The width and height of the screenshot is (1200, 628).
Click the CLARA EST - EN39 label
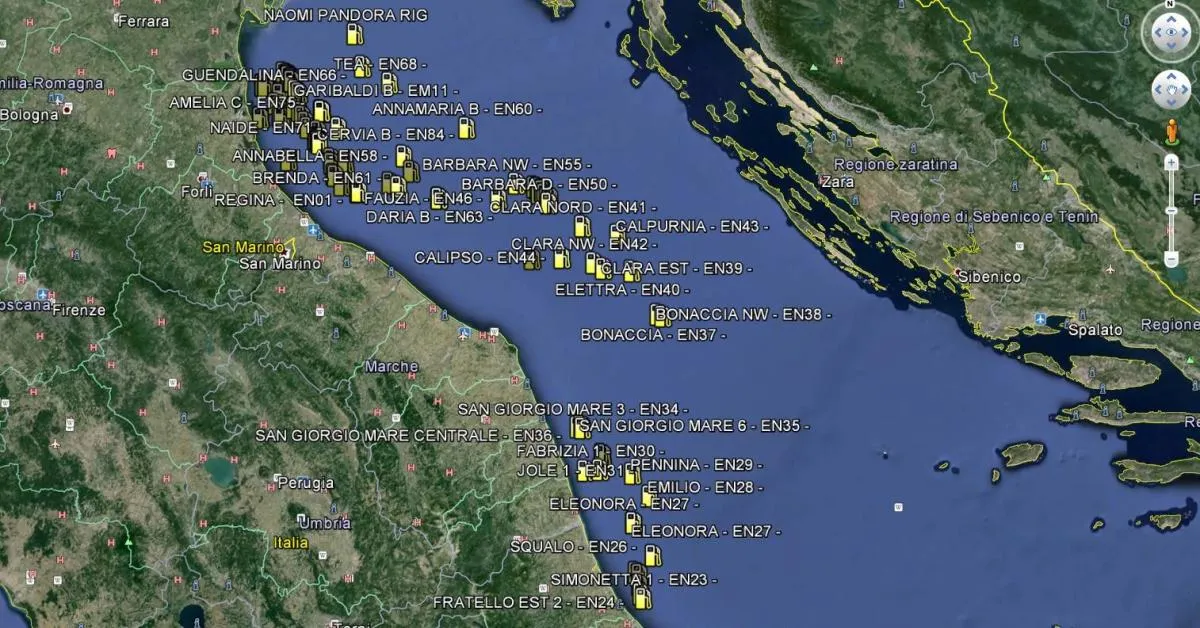click(677, 269)
